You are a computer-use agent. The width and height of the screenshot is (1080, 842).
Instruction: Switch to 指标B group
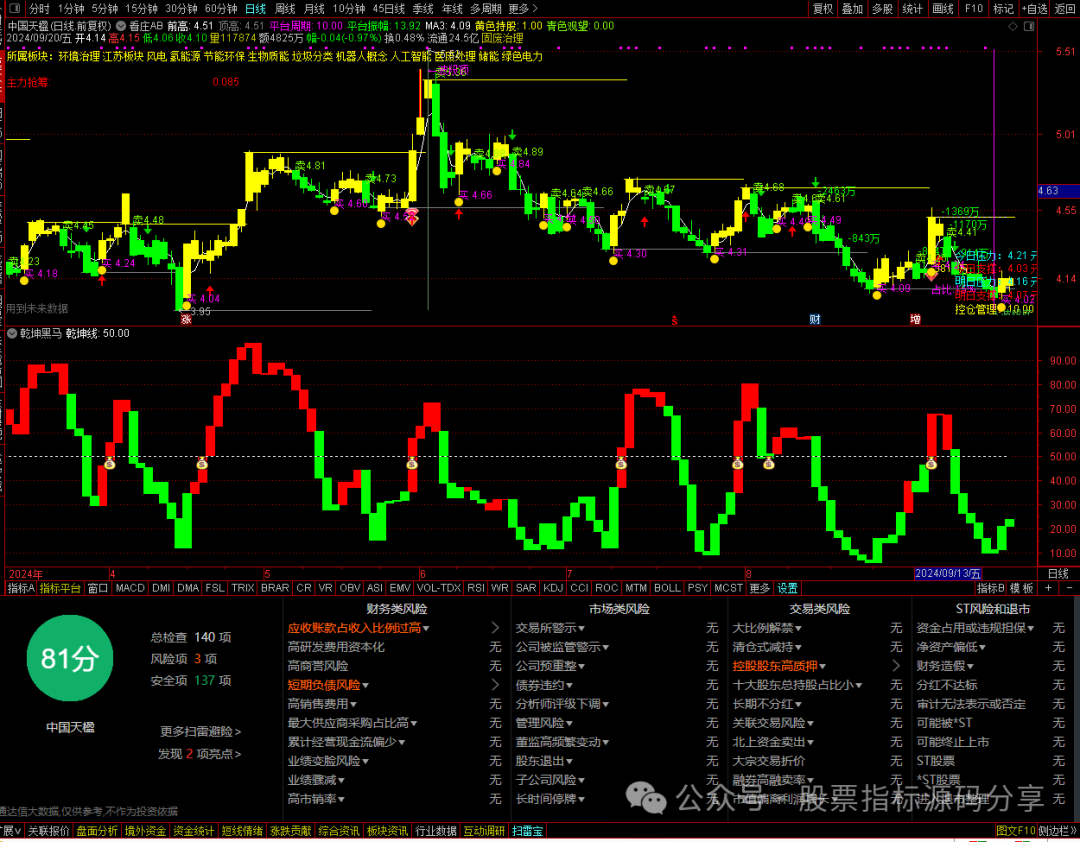click(990, 588)
